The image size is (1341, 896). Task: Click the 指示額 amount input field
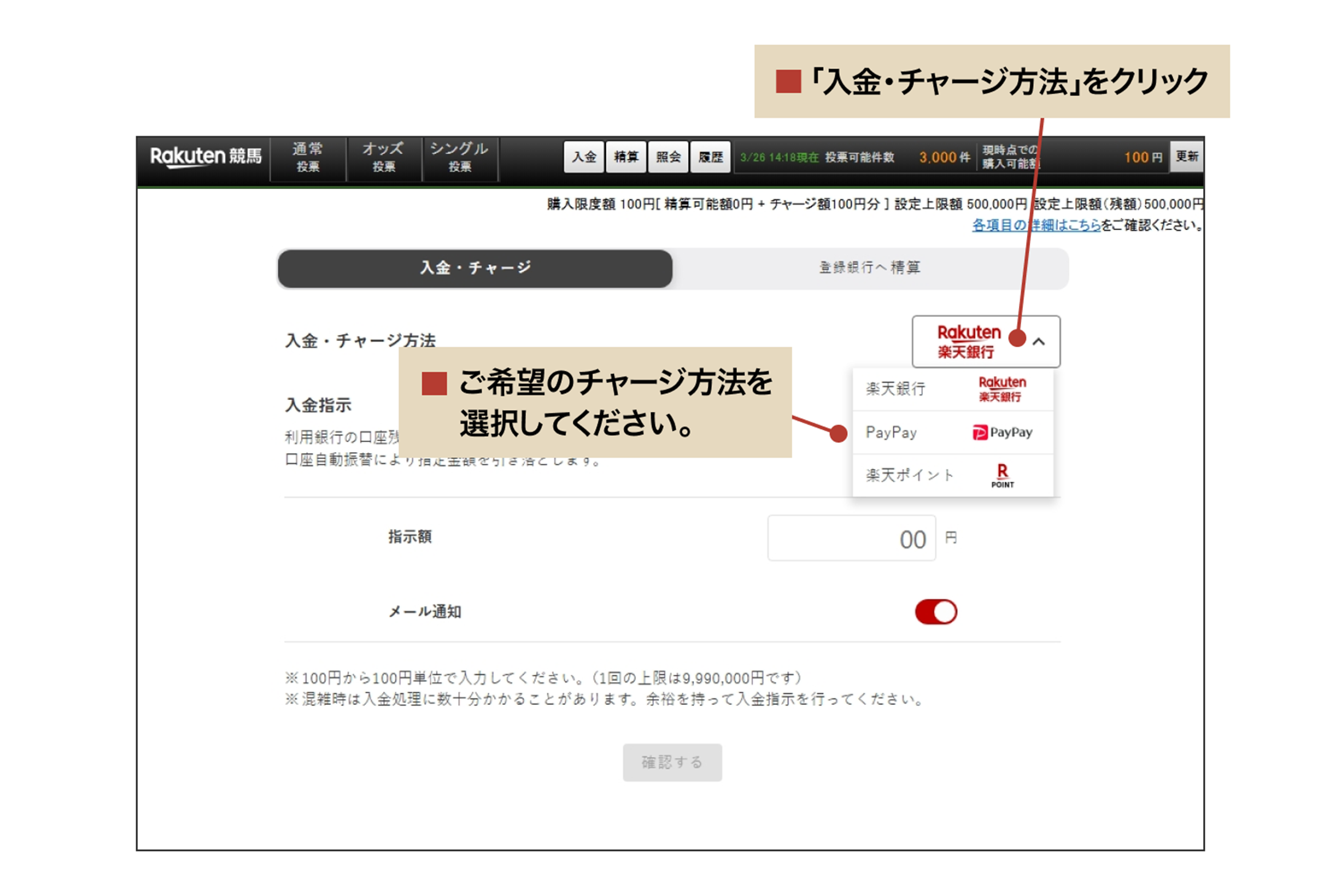(x=851, y=538)
